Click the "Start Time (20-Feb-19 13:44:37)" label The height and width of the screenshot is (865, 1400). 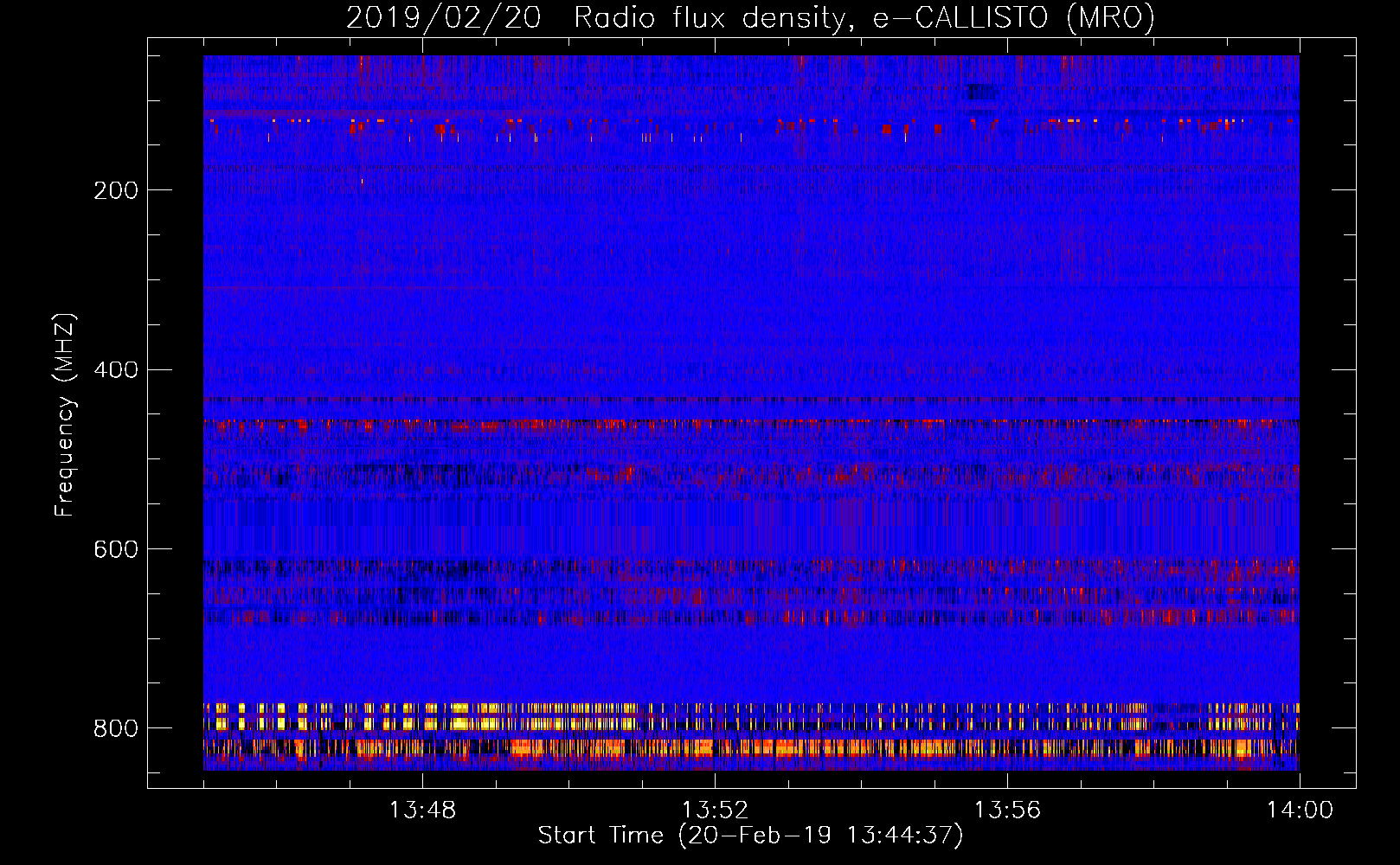750,836
